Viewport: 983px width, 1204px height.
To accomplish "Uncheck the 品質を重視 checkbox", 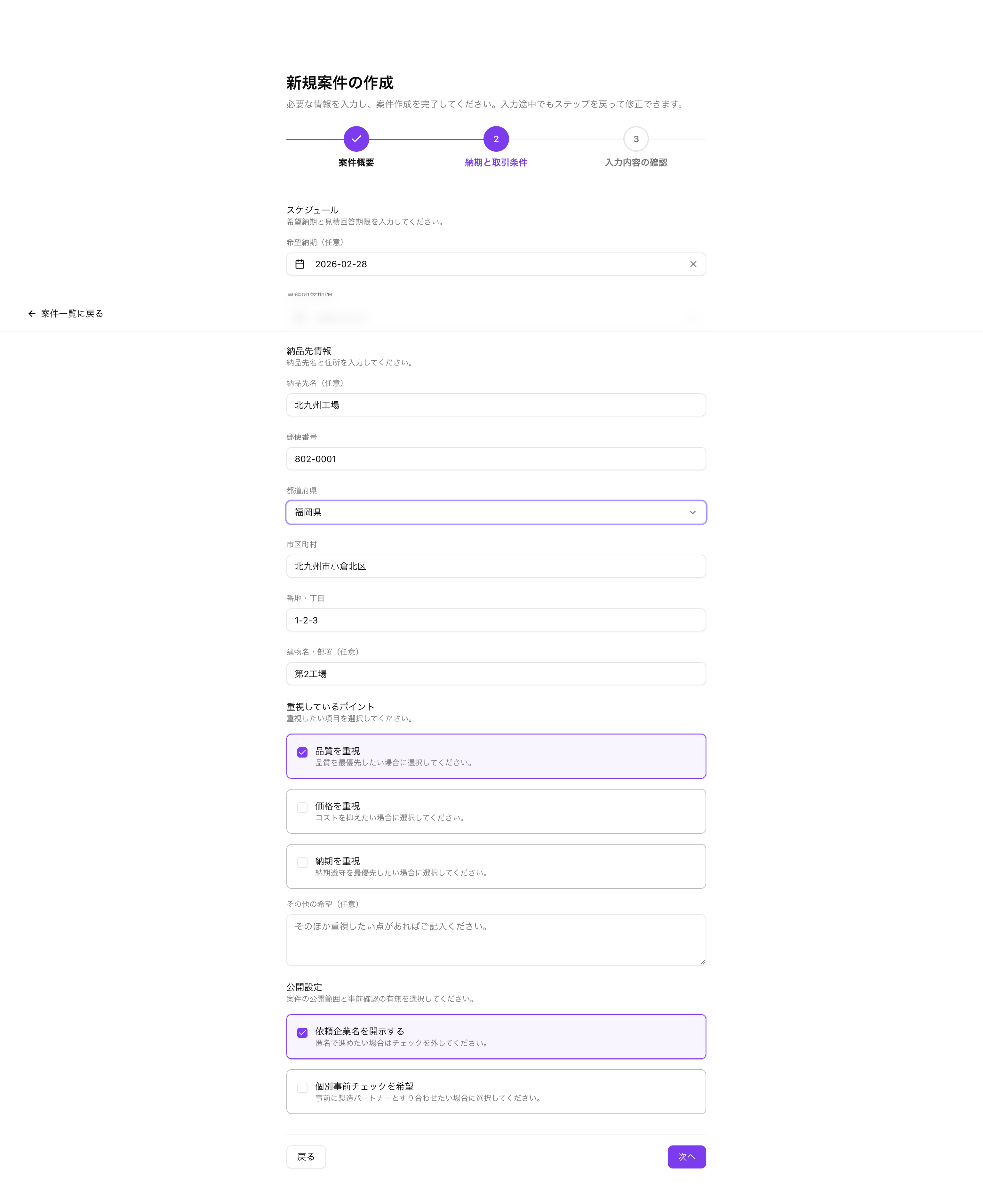I will 302,752.
